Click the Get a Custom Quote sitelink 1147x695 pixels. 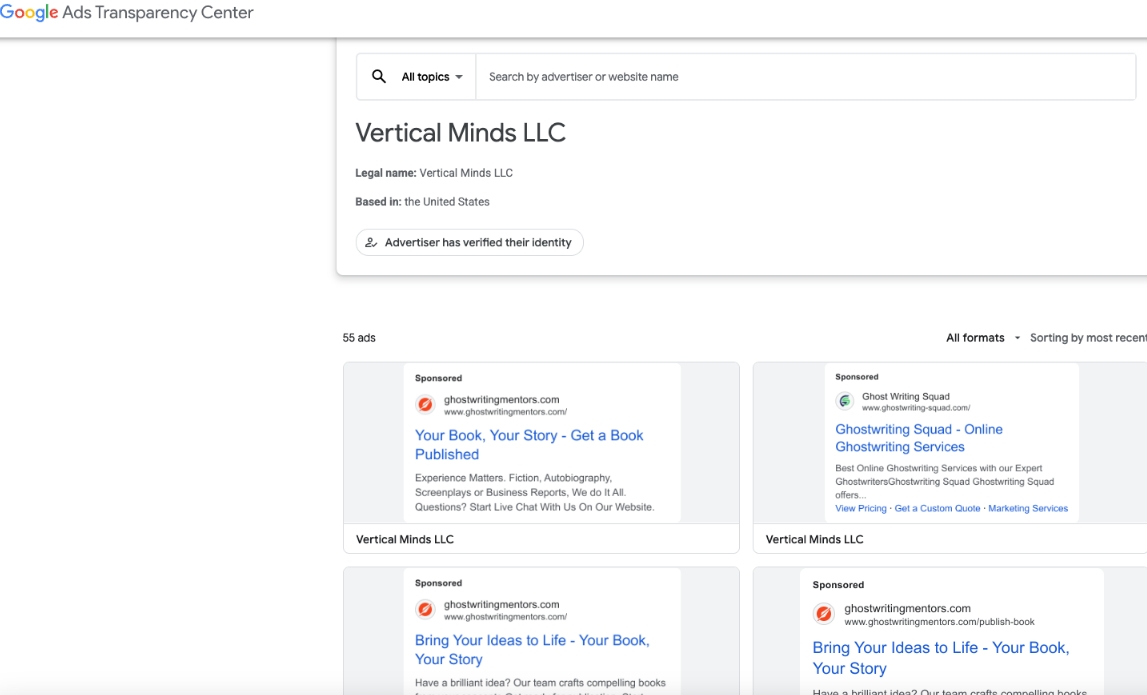tap(937, 508)
